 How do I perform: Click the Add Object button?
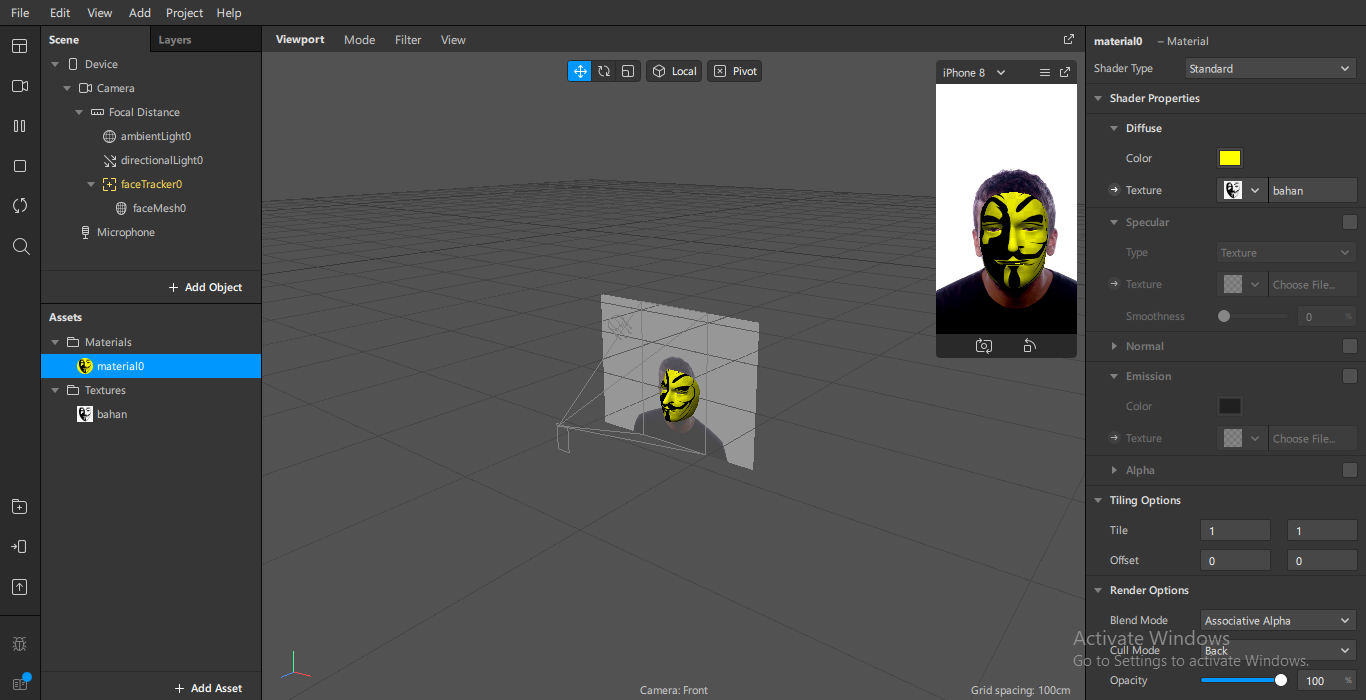pos(205,287)
